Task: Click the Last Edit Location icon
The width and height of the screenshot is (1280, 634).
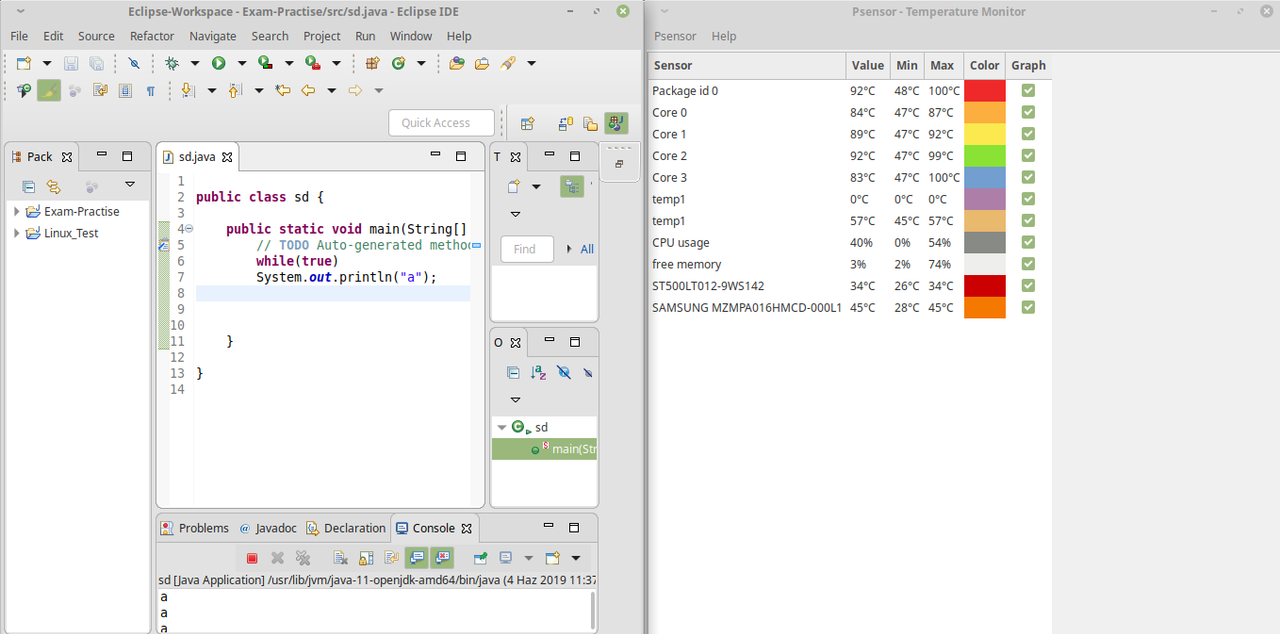Action: 283,90
